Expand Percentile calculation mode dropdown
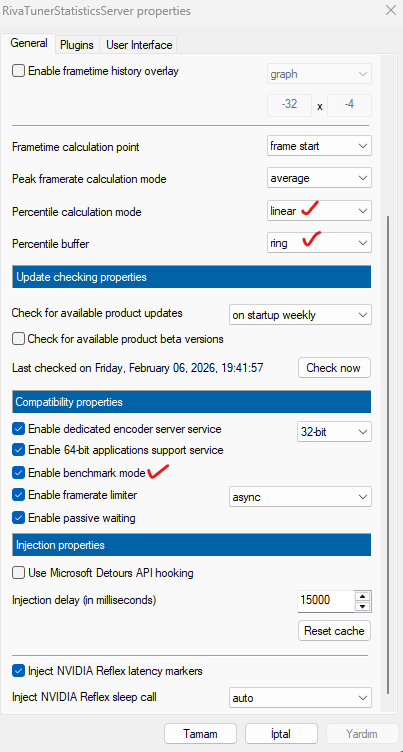Viewport: 403px width, 752px height. tap(319, 211)
